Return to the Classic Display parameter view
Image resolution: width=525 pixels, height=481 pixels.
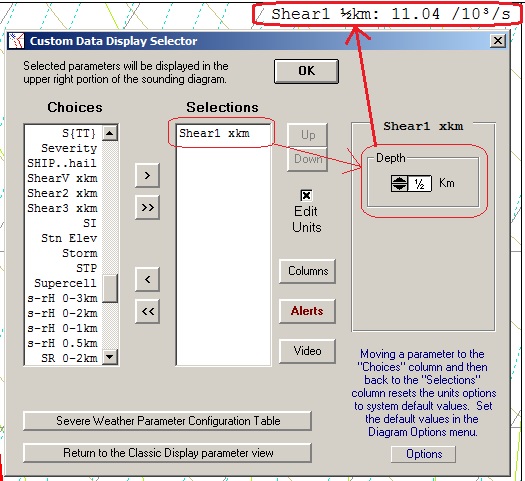click(x=167, y=453)
